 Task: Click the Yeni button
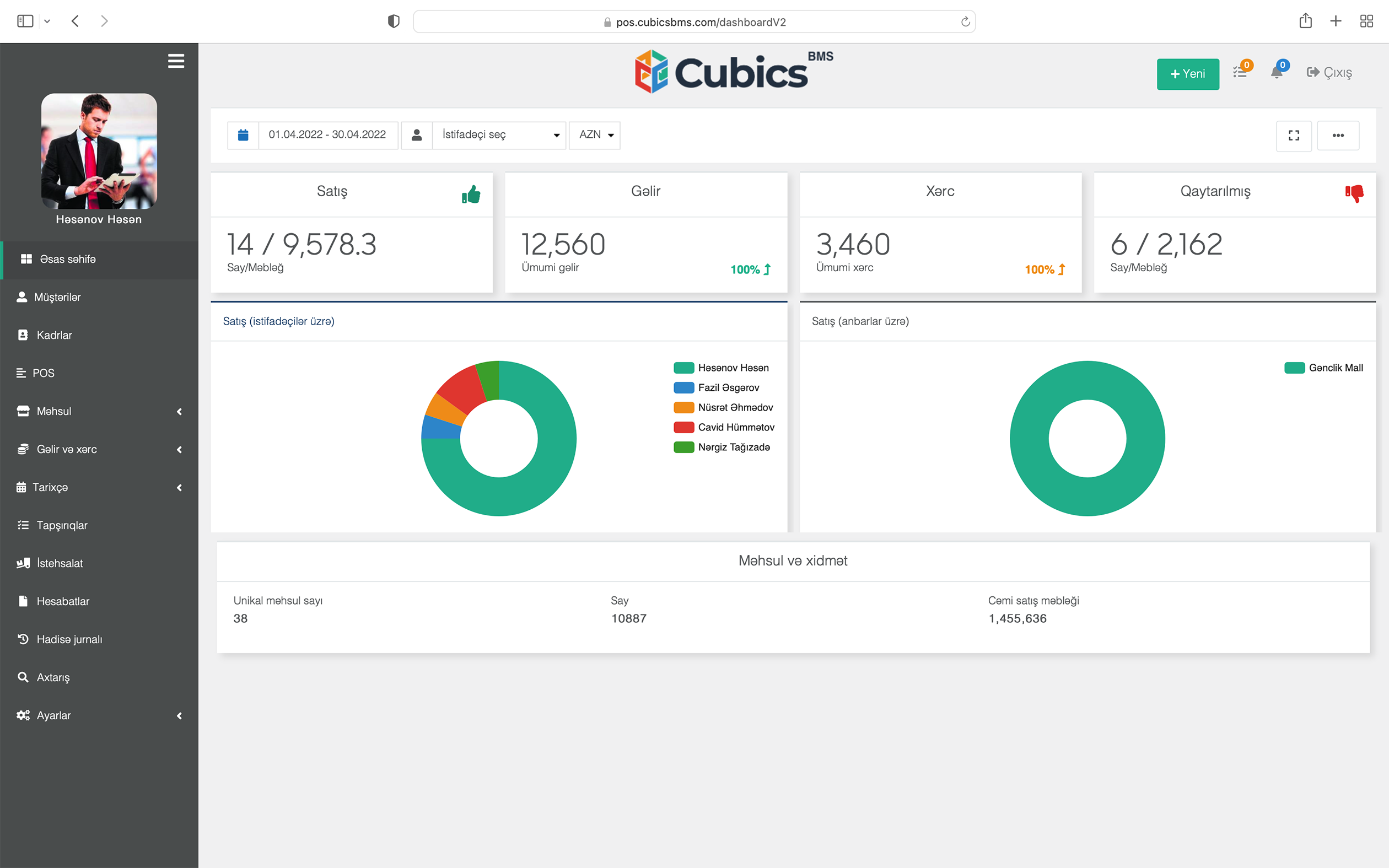1187,73
